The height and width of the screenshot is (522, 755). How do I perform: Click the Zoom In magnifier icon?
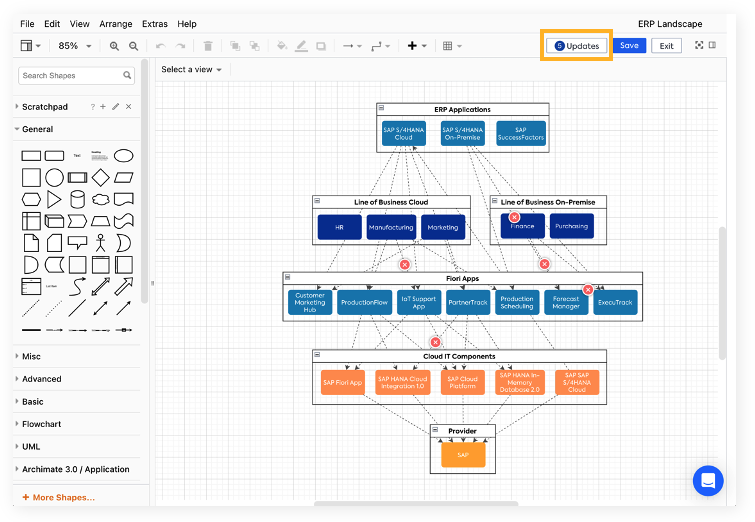(x=114, y=46)
